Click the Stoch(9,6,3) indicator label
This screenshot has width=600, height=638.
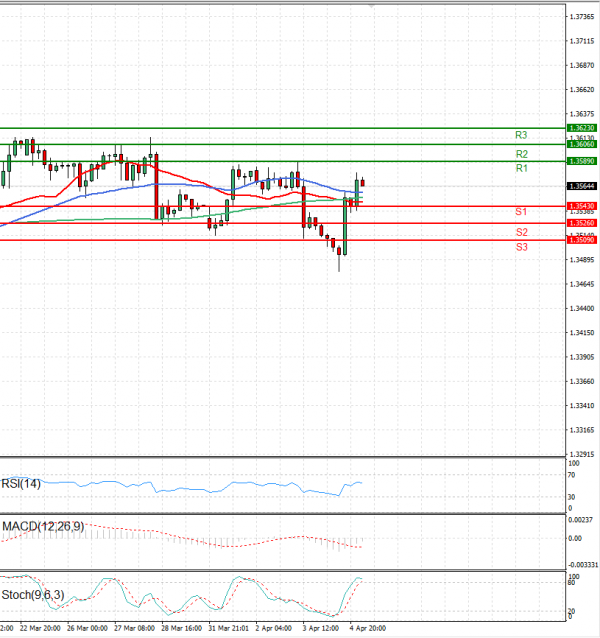(x=33, y=595)
